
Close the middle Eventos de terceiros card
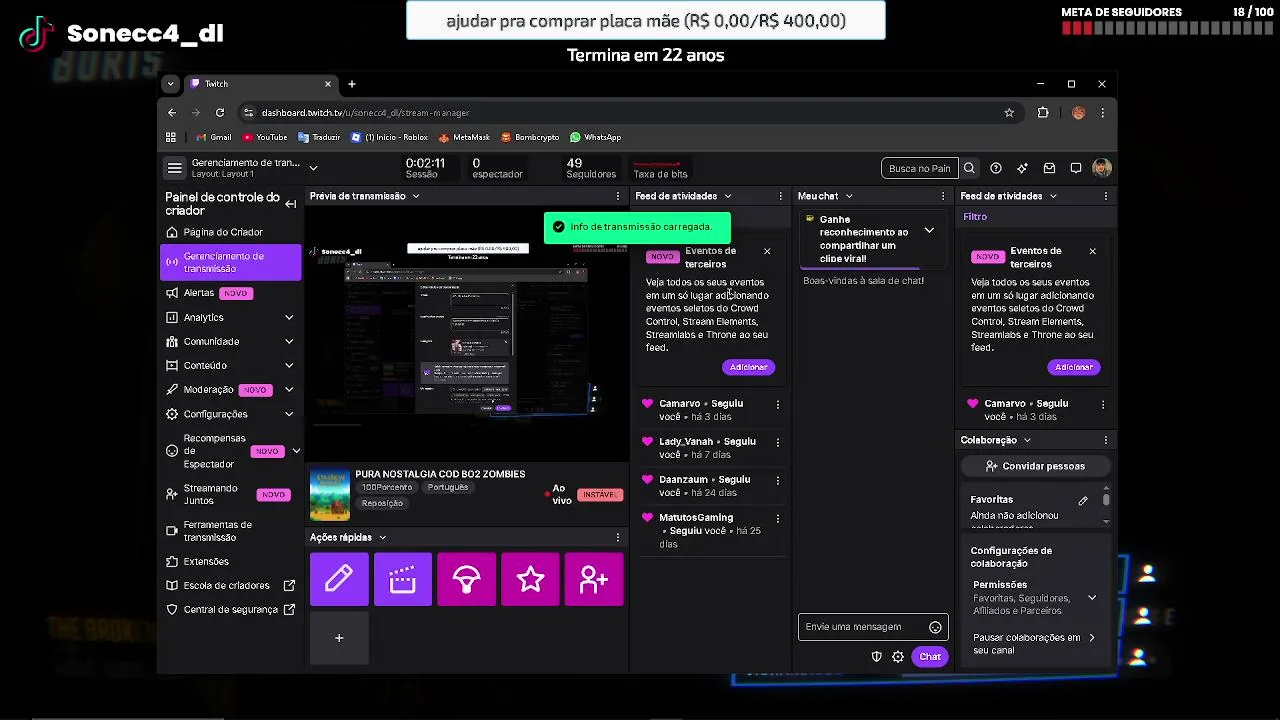[x=767, y=251]
